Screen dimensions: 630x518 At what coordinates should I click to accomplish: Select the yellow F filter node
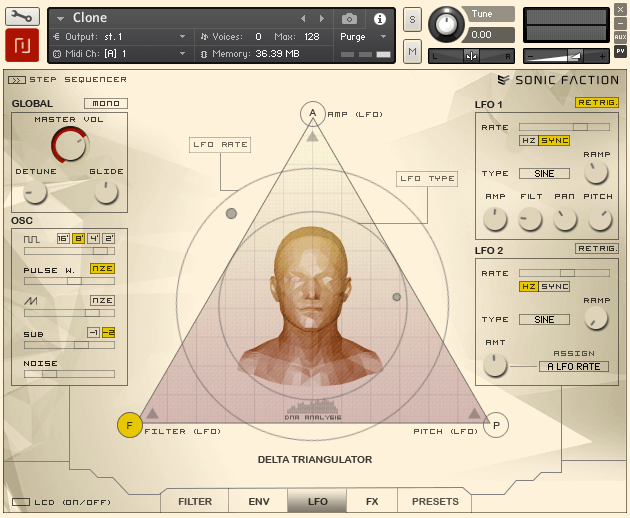(x=129, y=425)
